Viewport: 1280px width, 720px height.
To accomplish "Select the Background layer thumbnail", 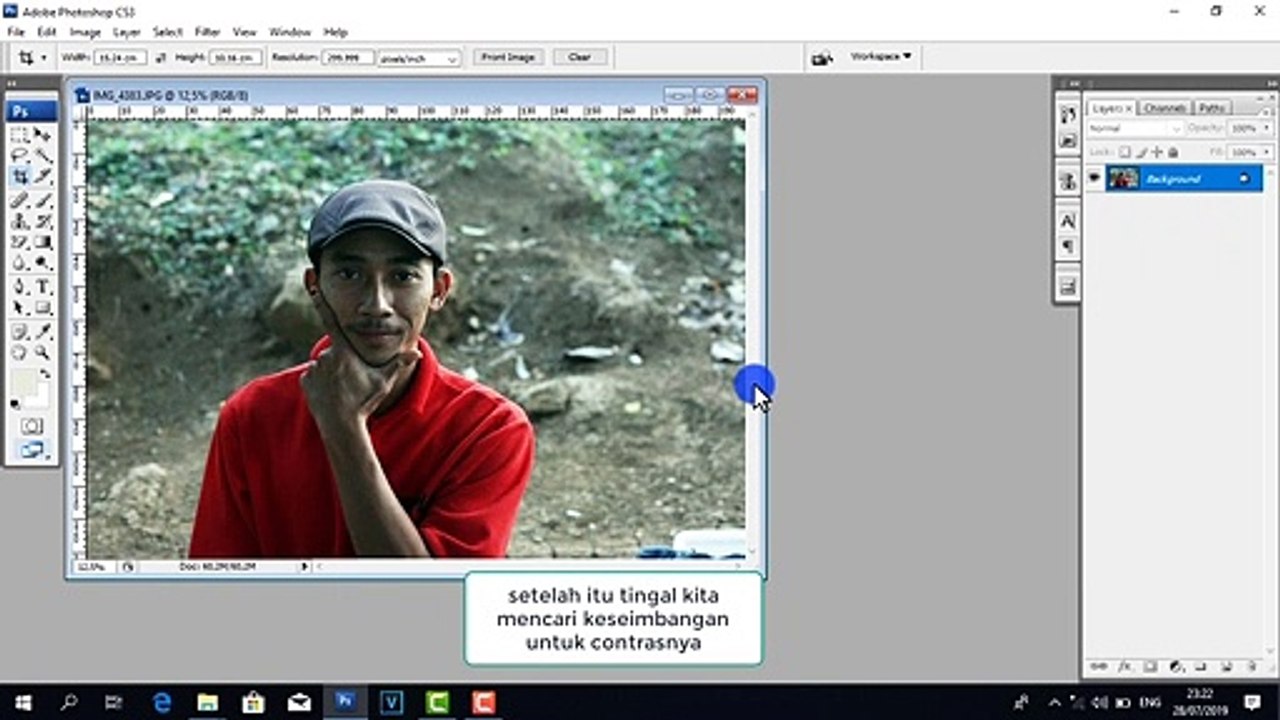I will tap(1123, 178).
